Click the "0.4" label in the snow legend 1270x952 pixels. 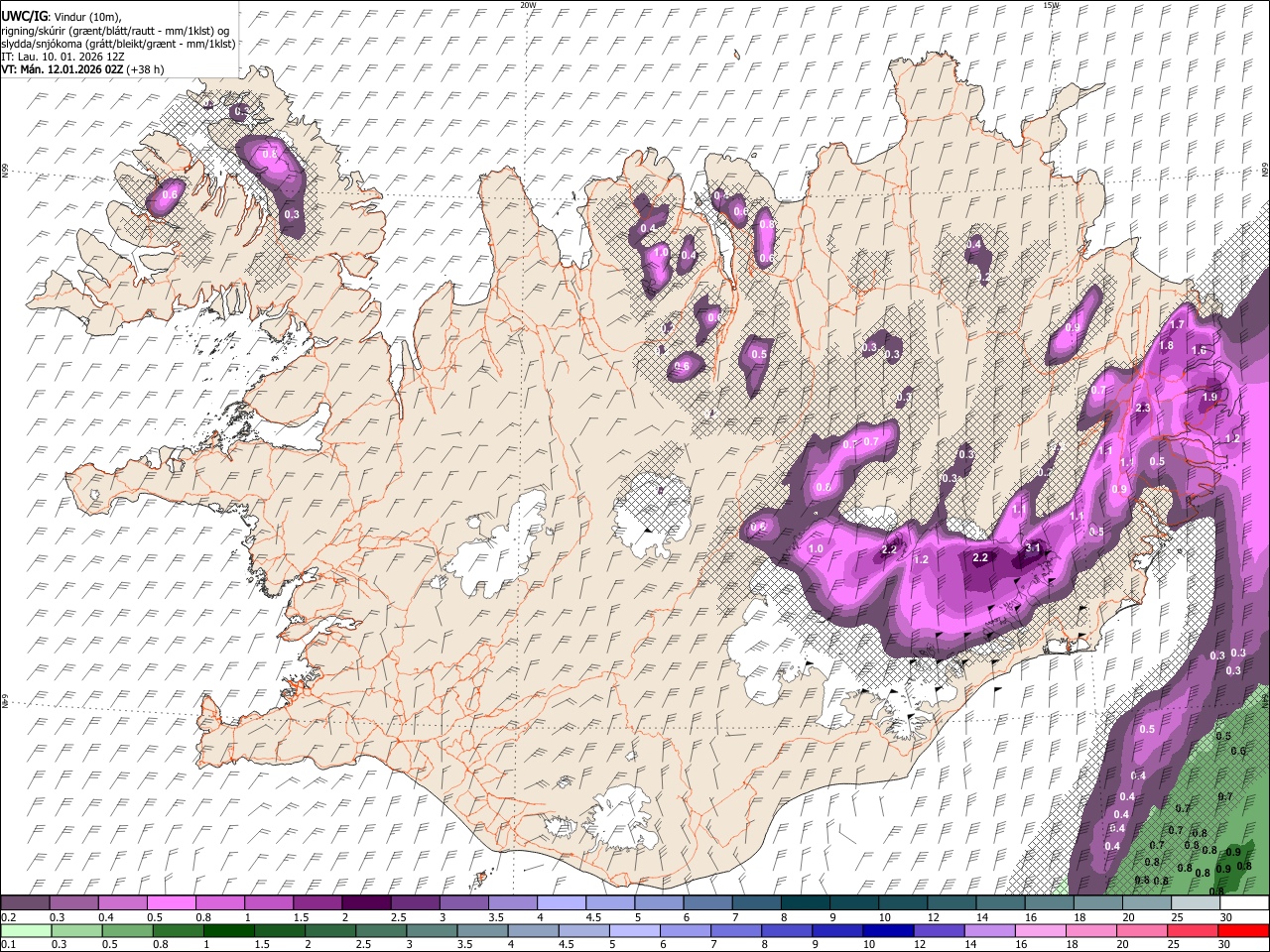[106, 917]
